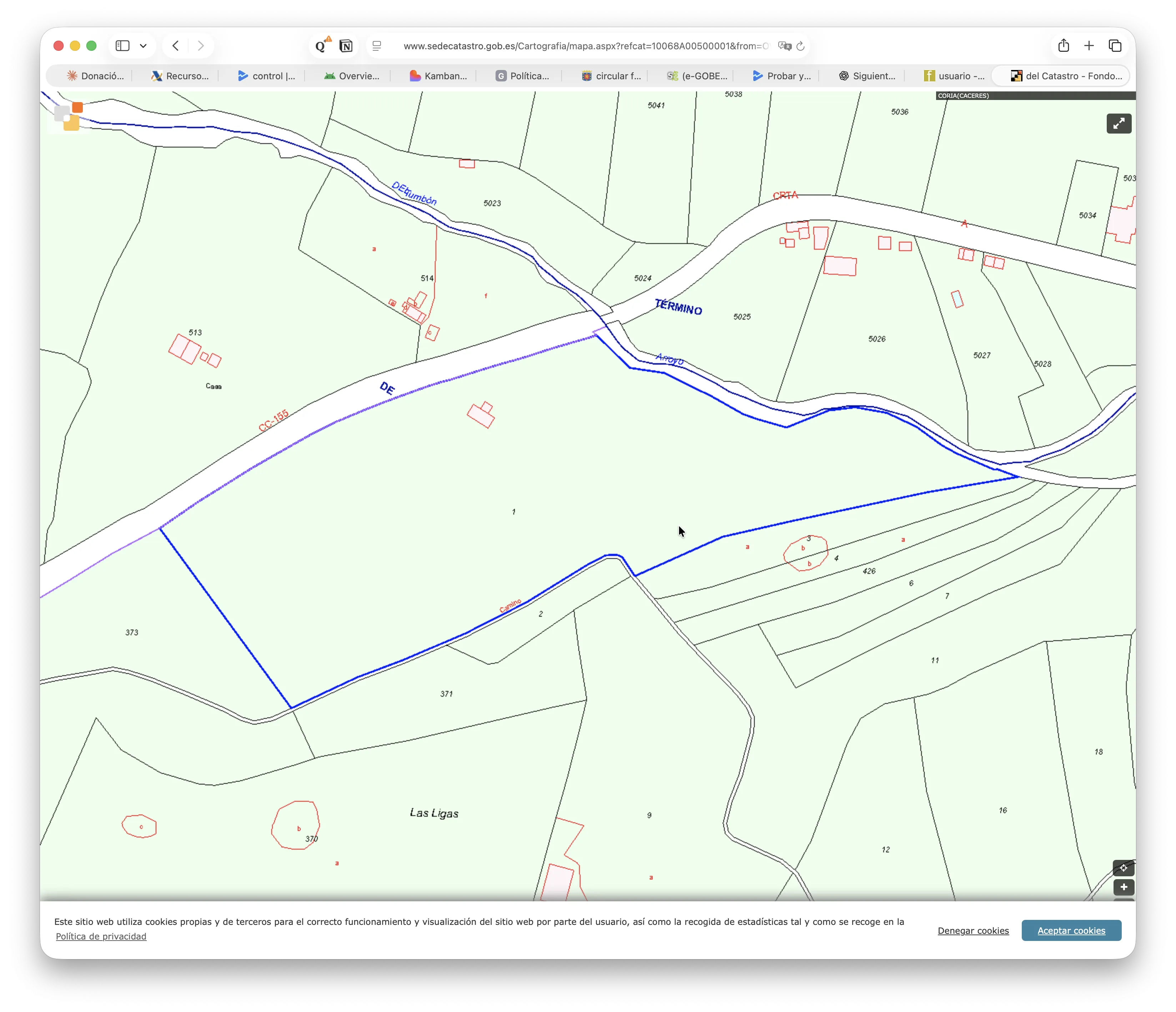Open the Share menu
Viewport: 1176px width, 1012px height.
pyautogui.click(x=1064, y=45)
